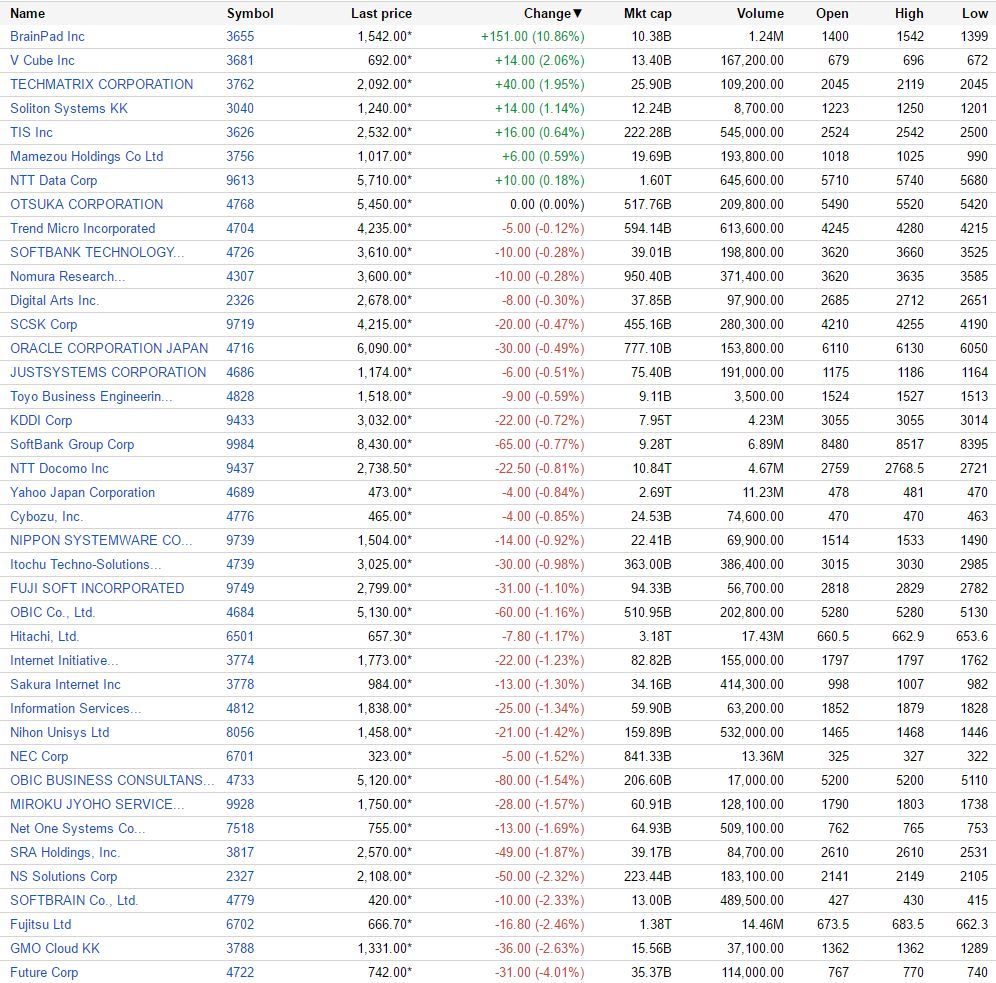Sort by Name column header
Screen dimensions: 996x983
tap(27, 13)
